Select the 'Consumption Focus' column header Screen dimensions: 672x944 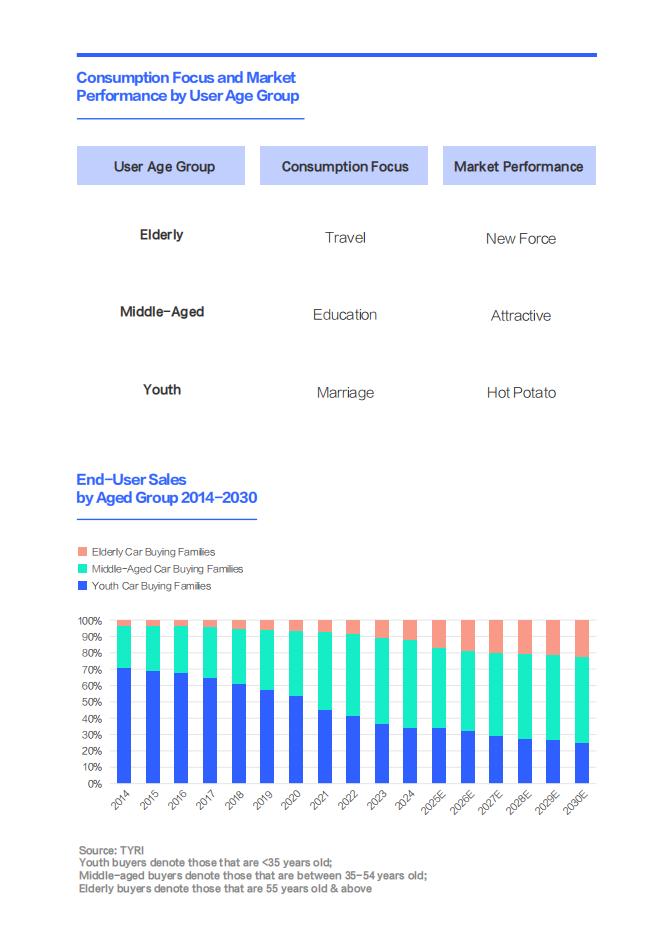[x=344, y=166]
